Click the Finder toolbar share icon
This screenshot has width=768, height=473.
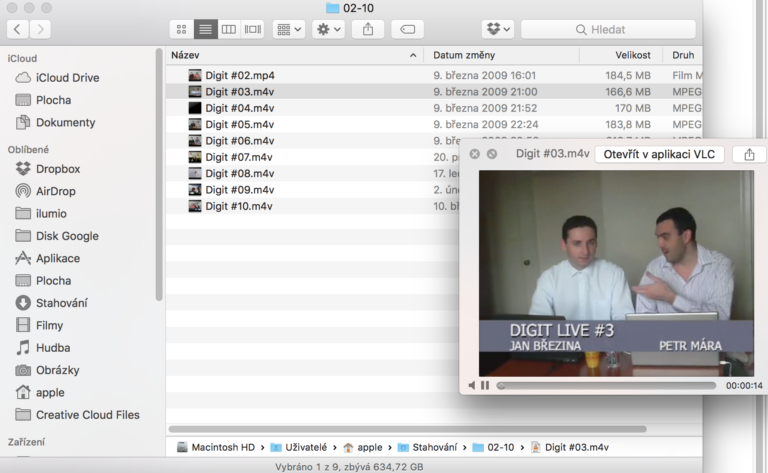coord(367,30)
